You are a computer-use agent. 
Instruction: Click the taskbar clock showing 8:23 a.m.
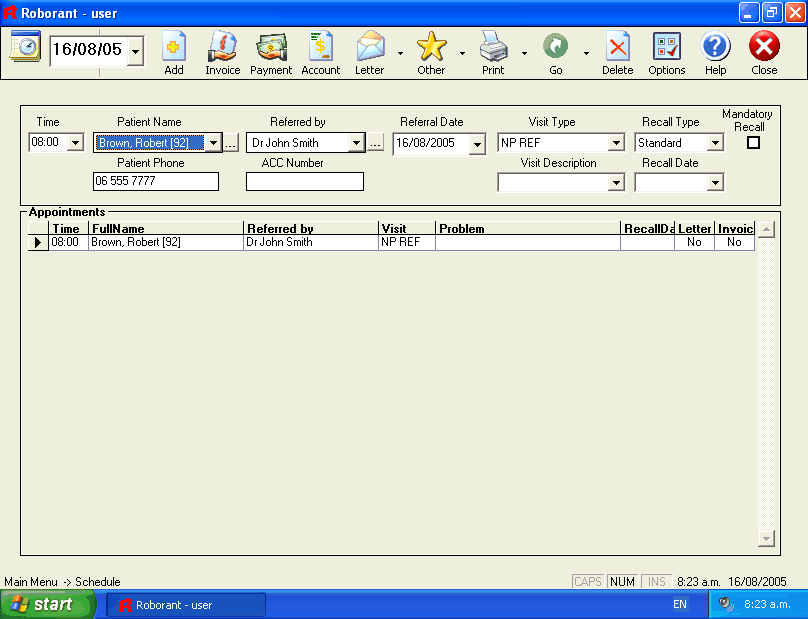(767, 604)
